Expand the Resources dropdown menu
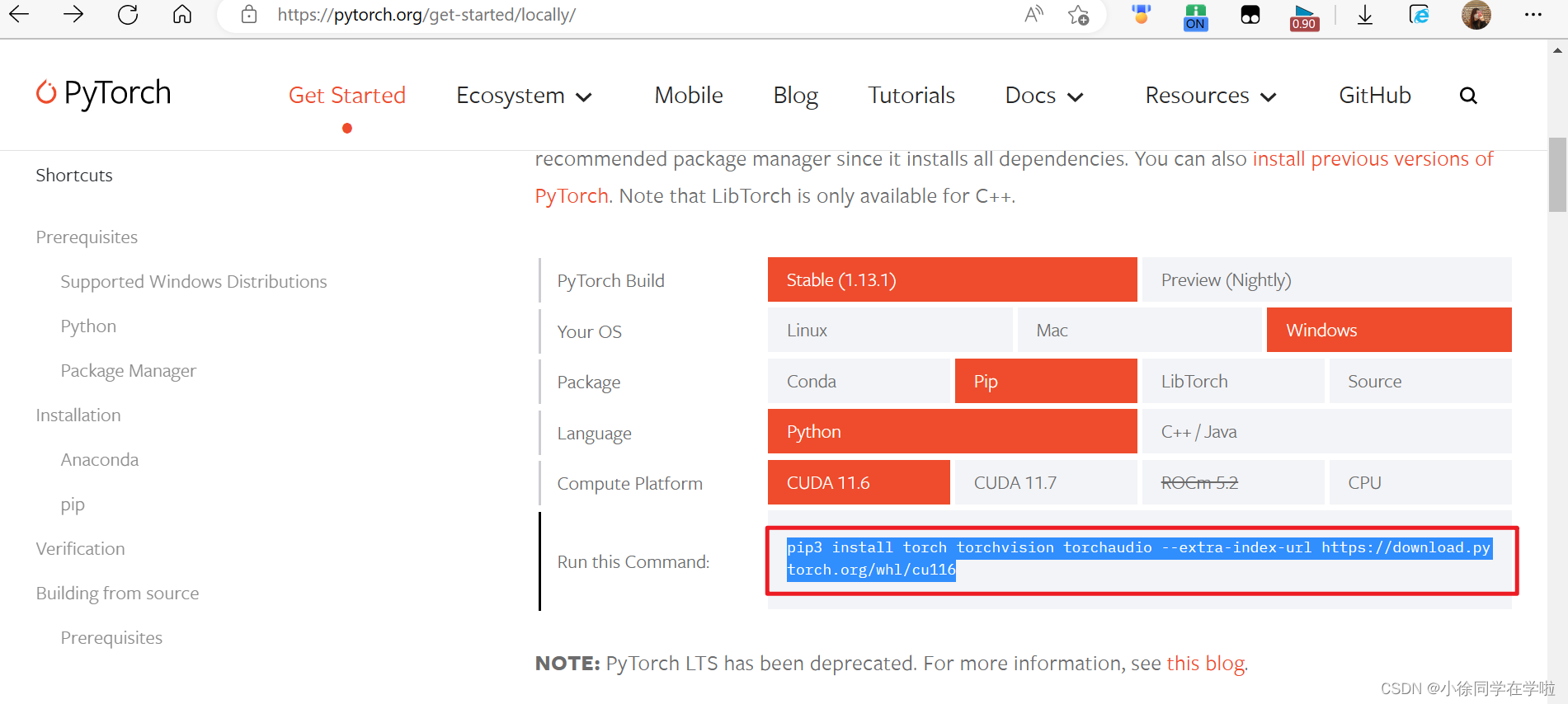The width and height of the screenshot is (1568, 704). (x=1211, y=96)
